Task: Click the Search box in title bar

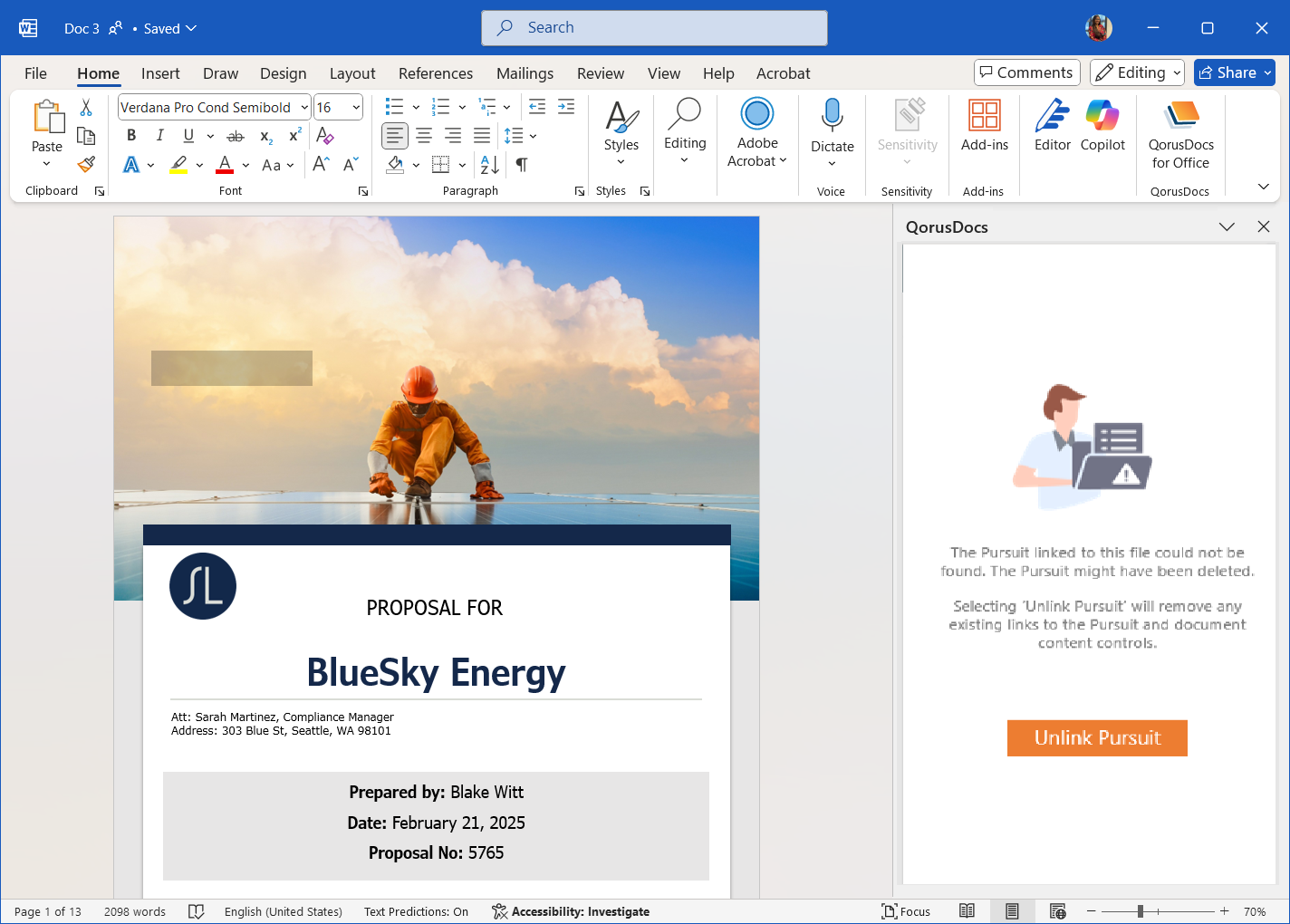Action: pos(654,28)
